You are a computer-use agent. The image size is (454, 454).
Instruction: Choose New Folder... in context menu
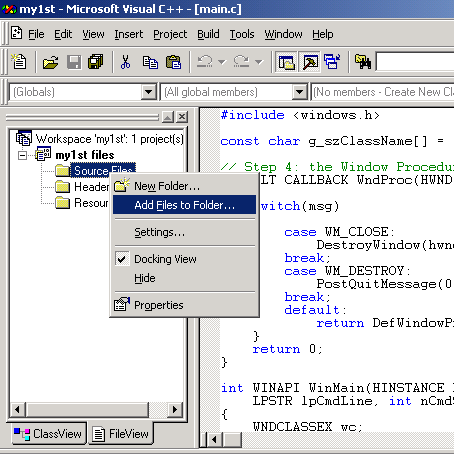tap(184, 186)
